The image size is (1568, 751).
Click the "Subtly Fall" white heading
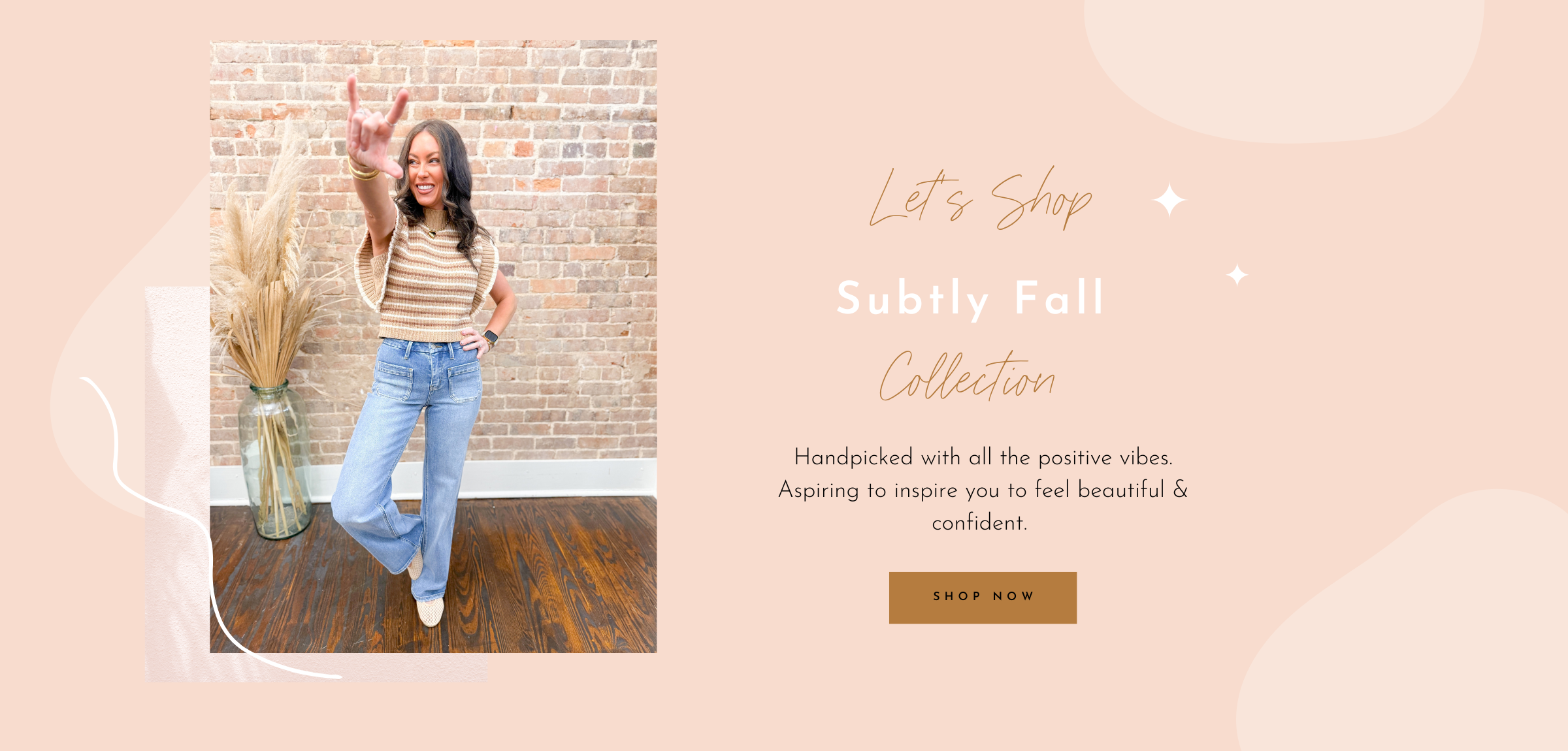click(971, 298)
